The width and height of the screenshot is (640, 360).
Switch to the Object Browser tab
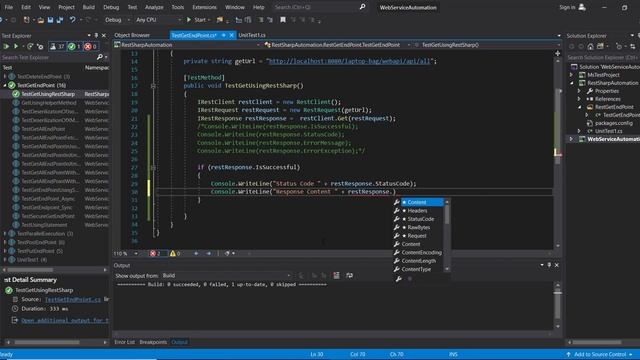(x=132, y=36)
